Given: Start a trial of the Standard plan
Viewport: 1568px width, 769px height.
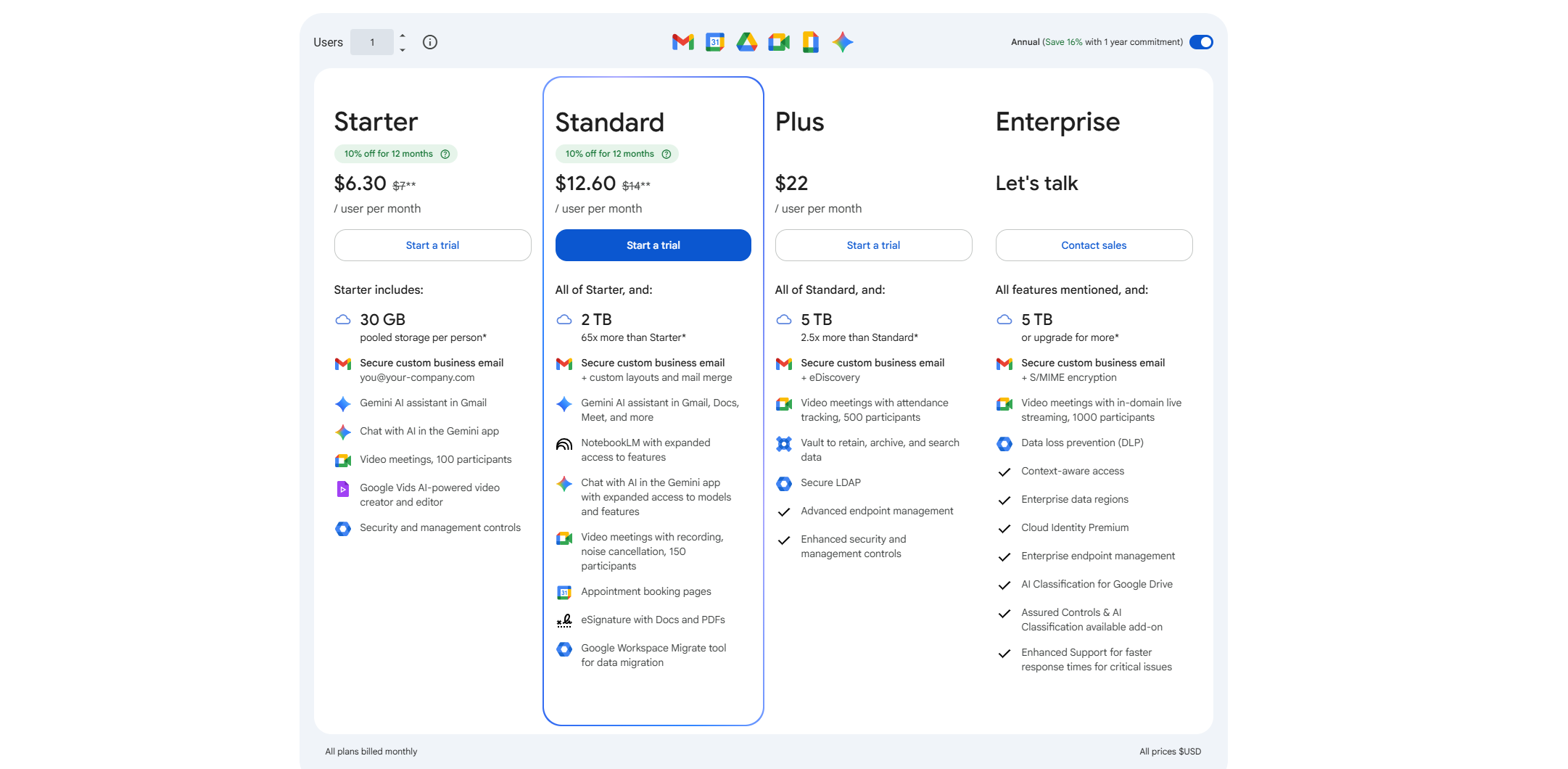Looking at the screenshot, I should point(653,245).
